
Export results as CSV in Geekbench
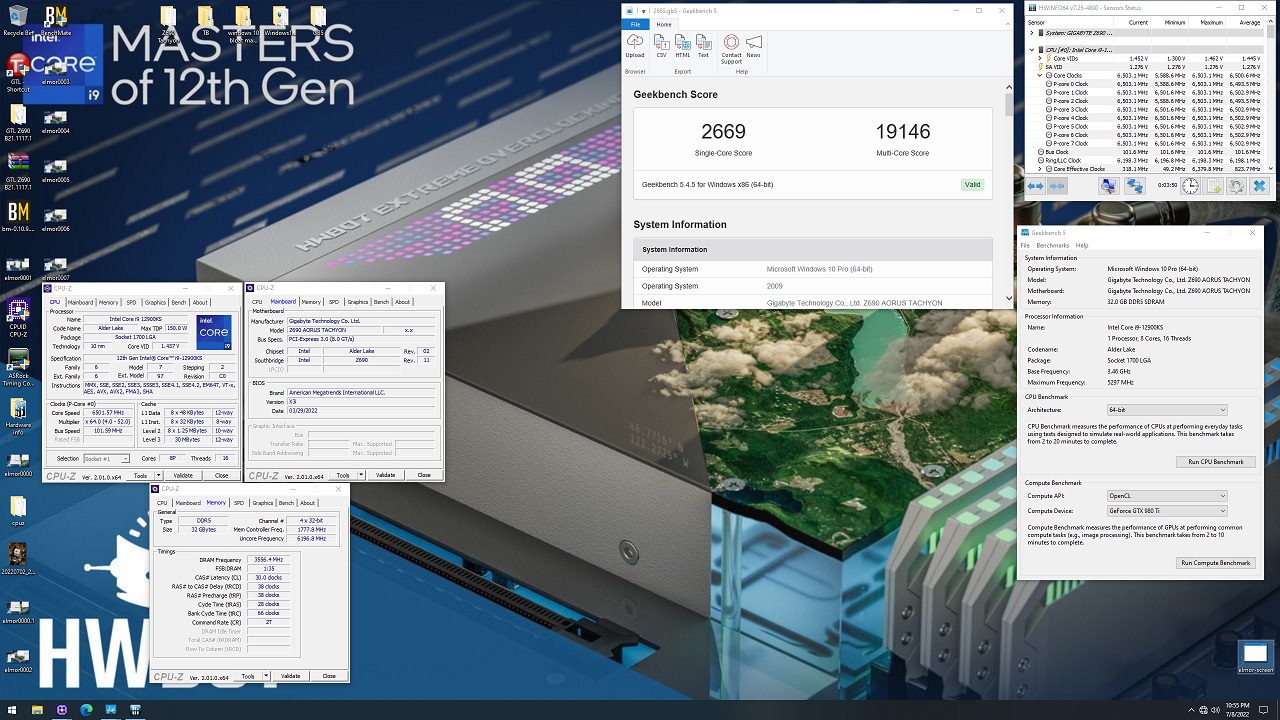tap(661, 45)
